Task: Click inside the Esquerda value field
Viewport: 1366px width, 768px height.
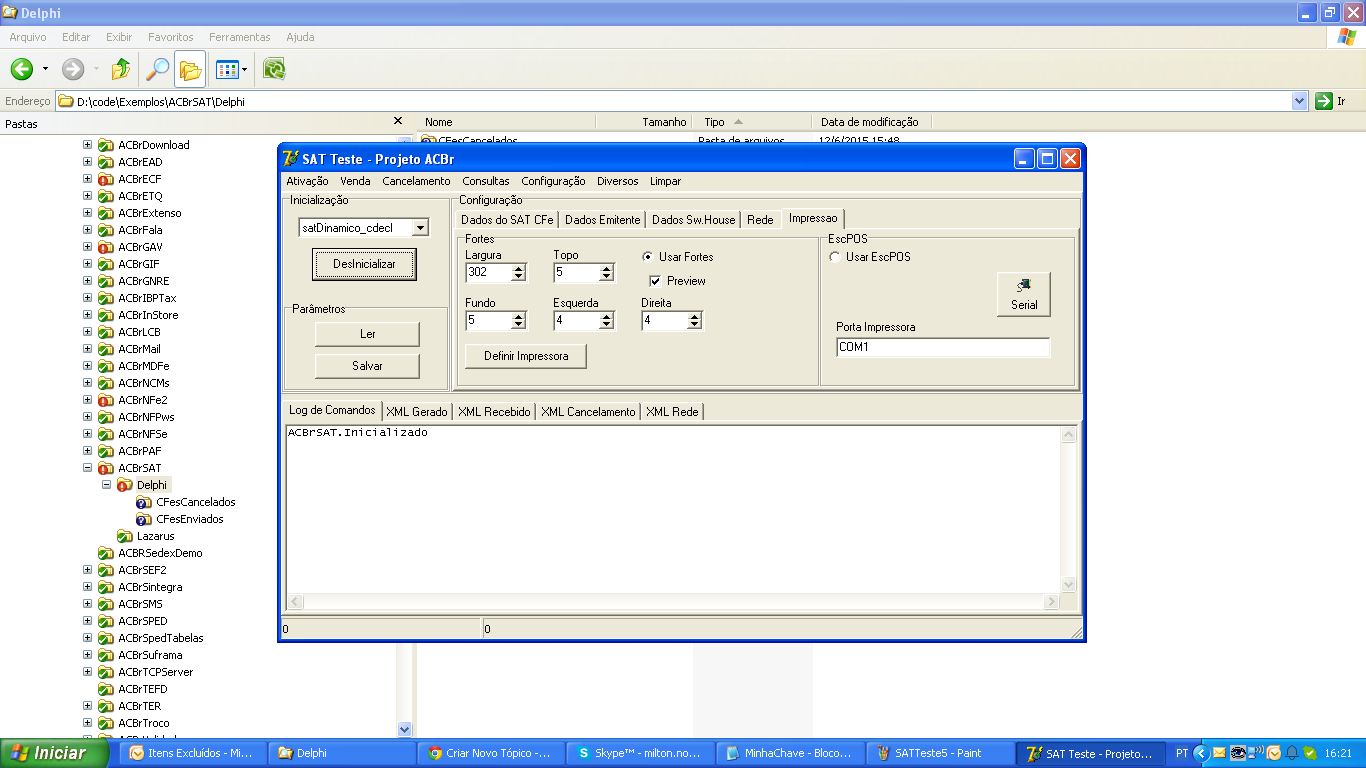Action: point(576,321)
